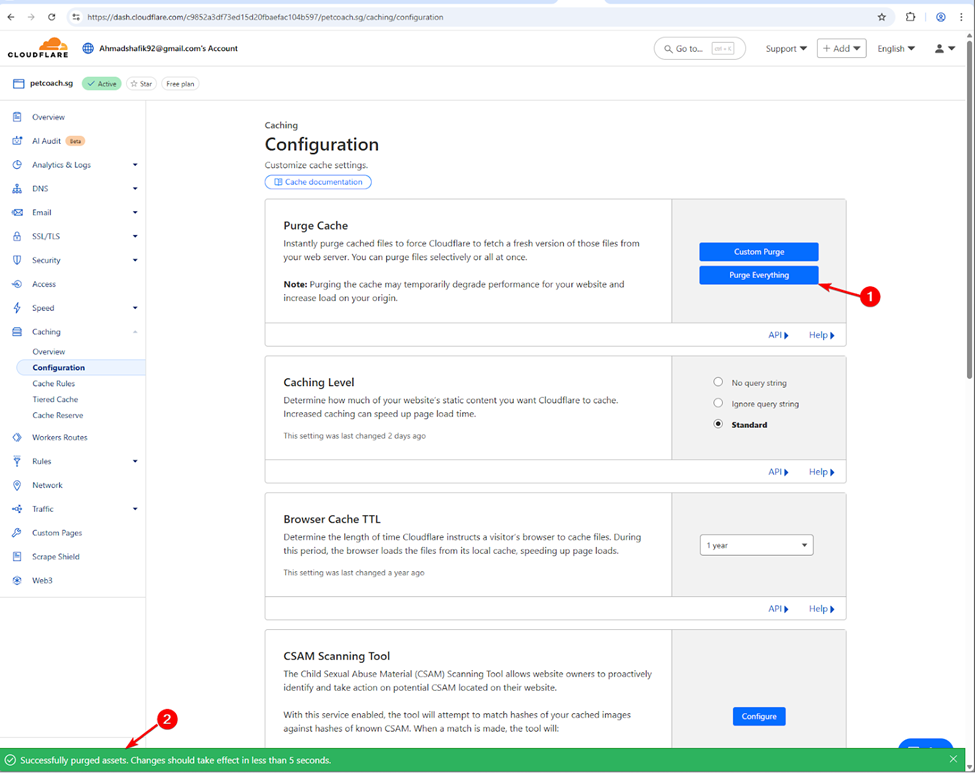Click the SSL/TLS lock icon

(17, 236)
